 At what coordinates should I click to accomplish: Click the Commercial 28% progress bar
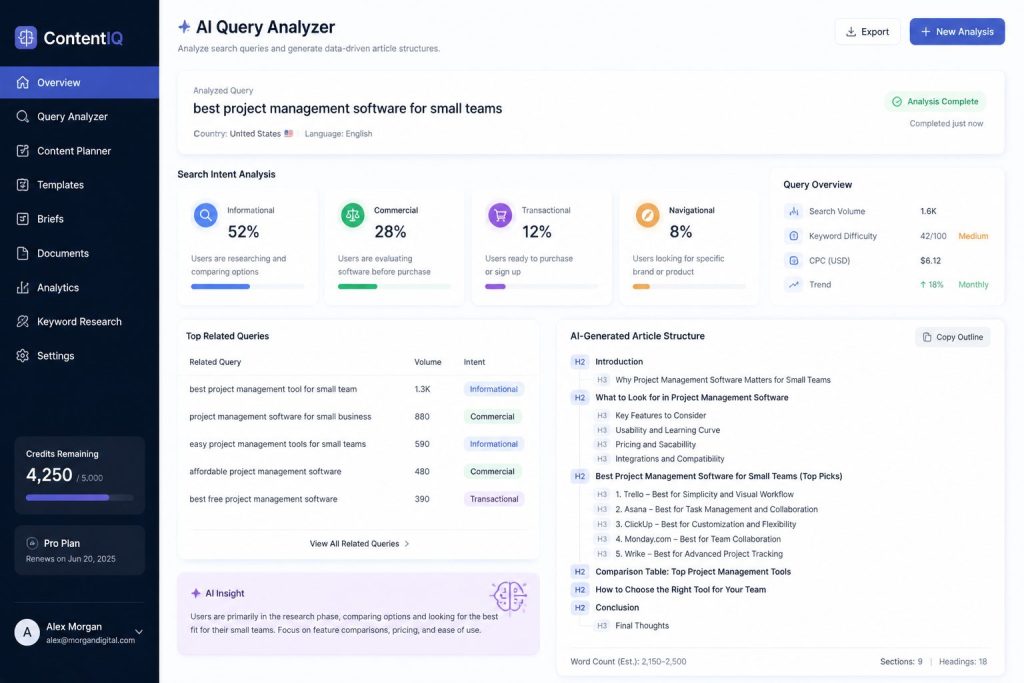coord(394,286)
